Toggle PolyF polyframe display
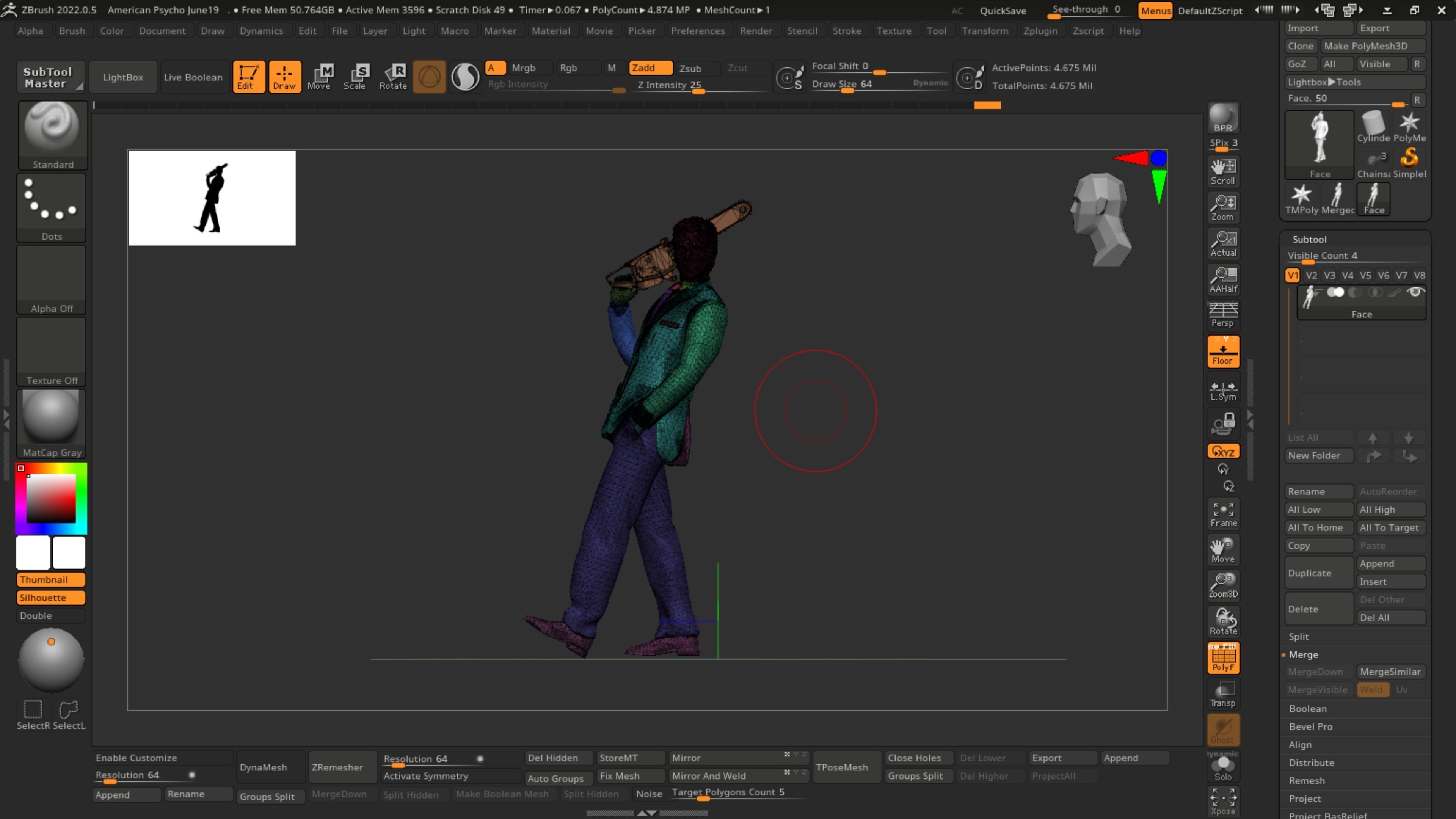This screenshot has width=1456, height=819. [x=1223, y=658]
